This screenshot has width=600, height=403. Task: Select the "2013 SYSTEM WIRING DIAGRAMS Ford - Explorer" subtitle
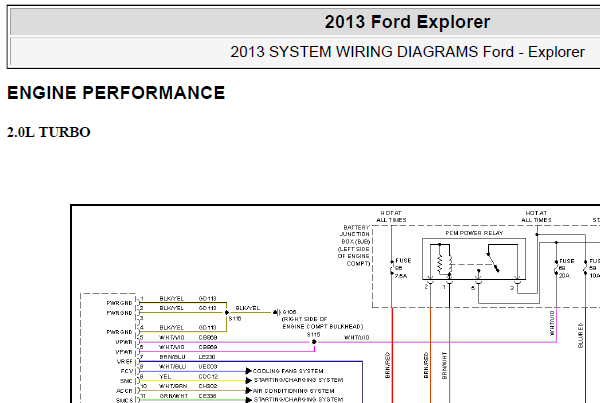tap(407, 52)
